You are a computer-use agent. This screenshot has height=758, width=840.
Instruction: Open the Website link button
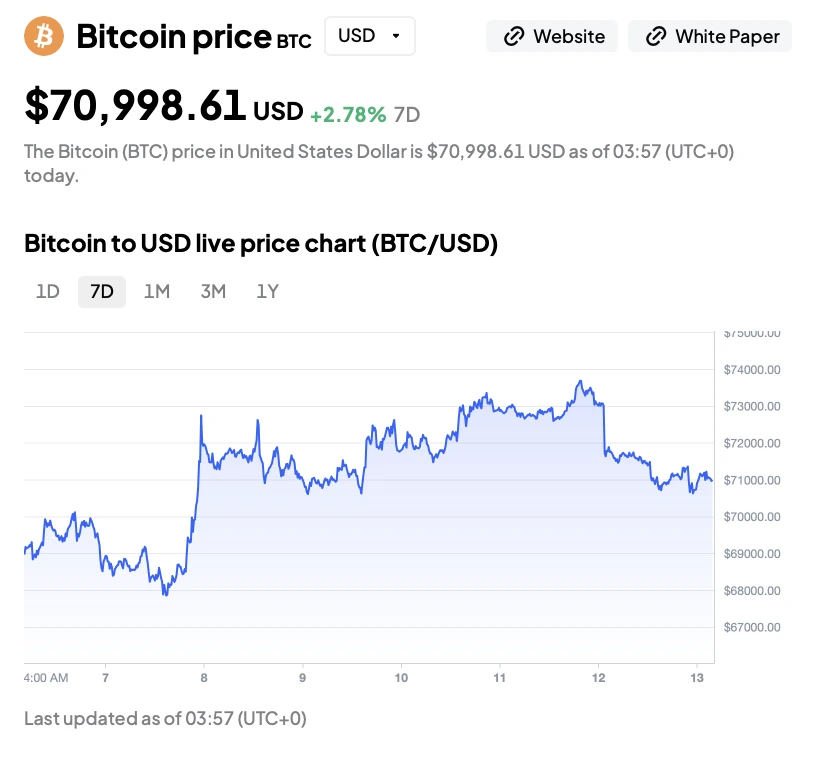pyautogui.click(x=552, y=37)
